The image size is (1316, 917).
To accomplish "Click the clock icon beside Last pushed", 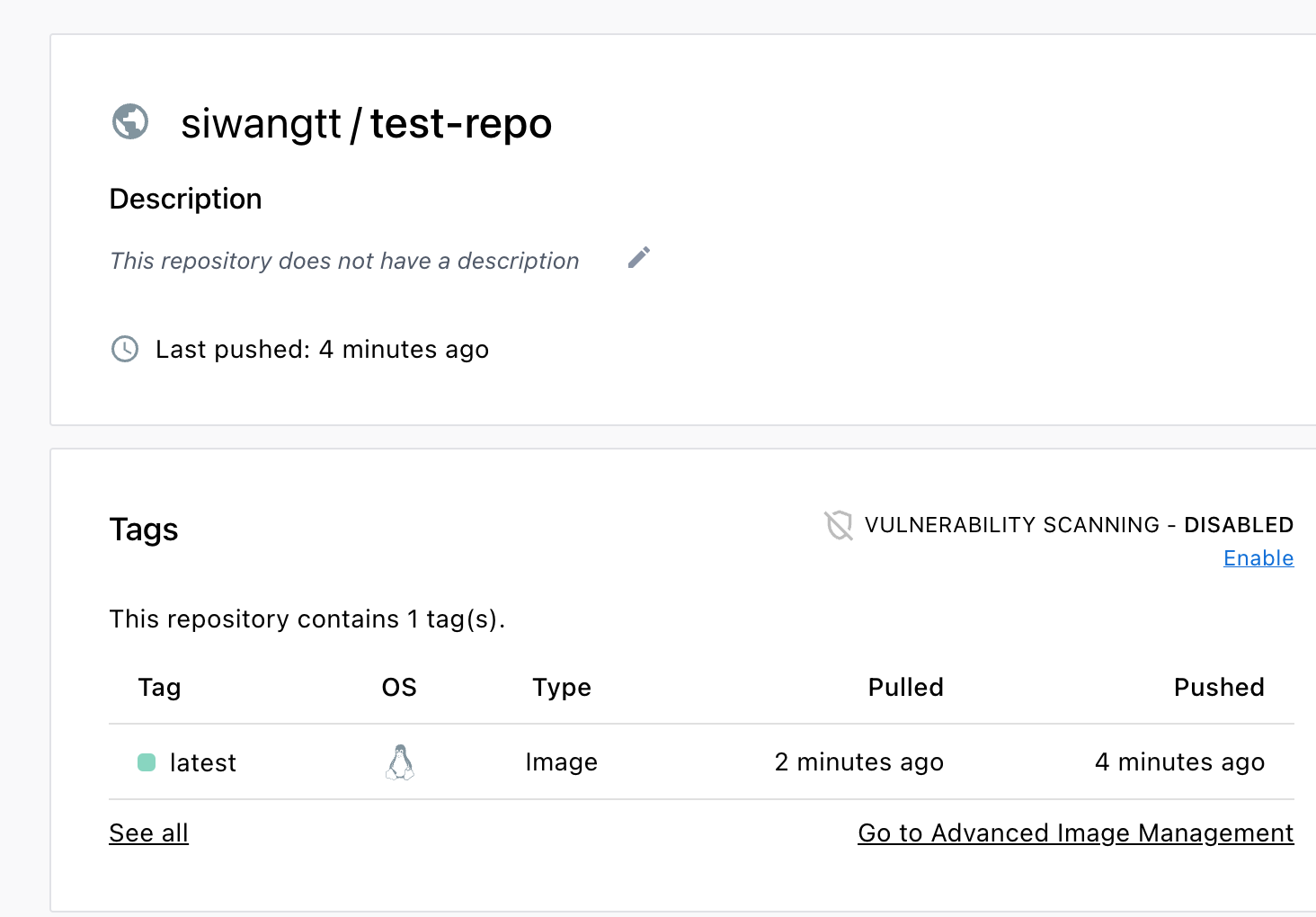I will [125, 349].
